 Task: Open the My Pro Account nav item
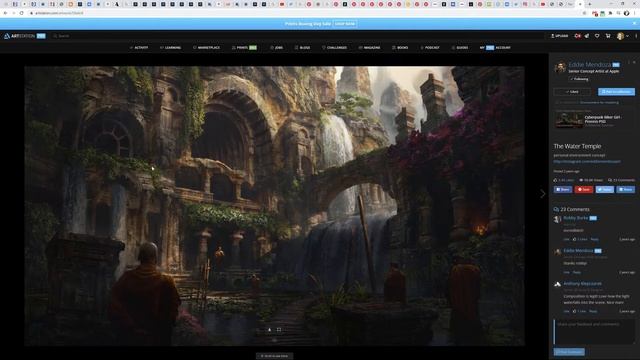495,48
